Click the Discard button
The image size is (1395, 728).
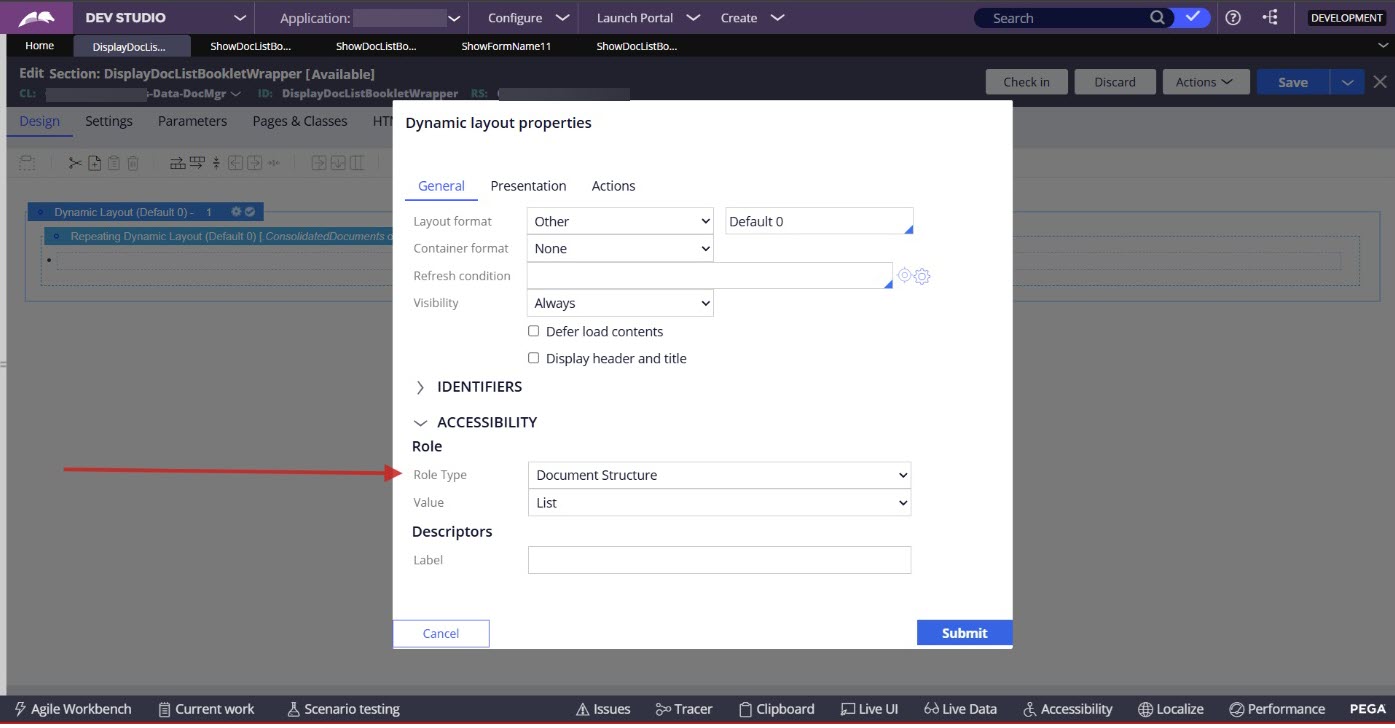tap(1115, 82)
